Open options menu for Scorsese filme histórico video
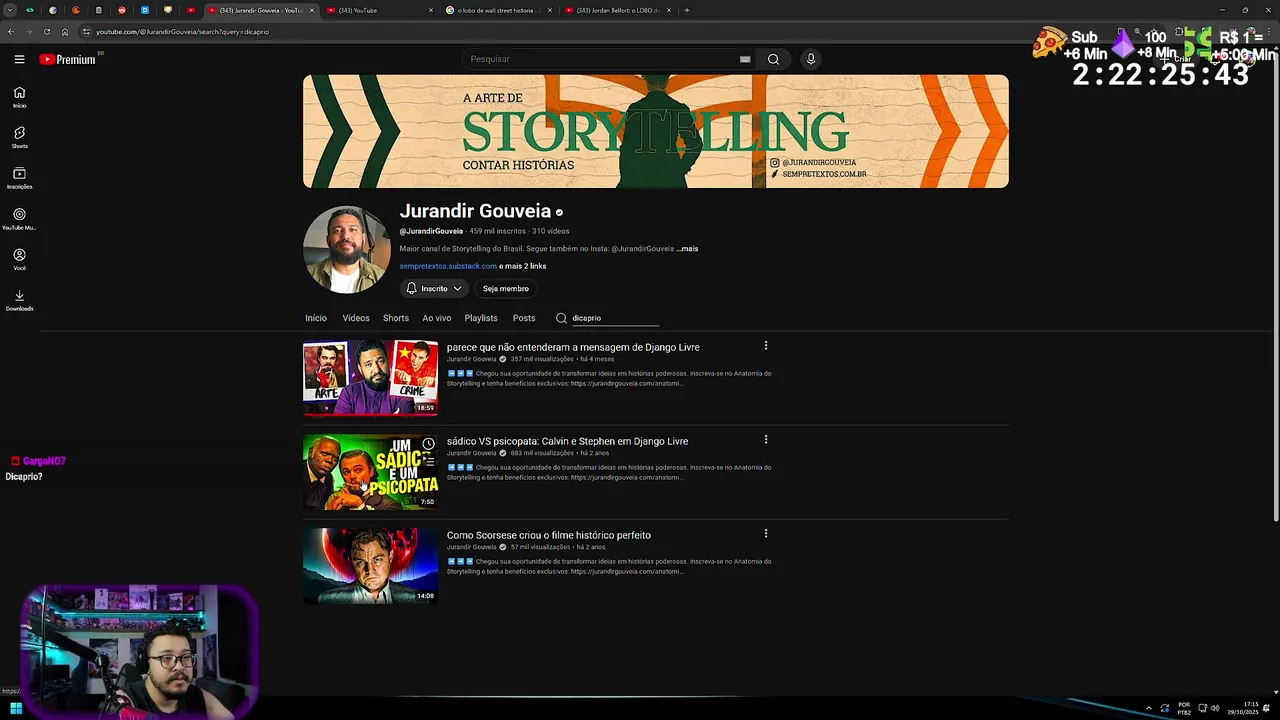The width and height of the screenshot is (1280, 720). [x=766, y=534]
